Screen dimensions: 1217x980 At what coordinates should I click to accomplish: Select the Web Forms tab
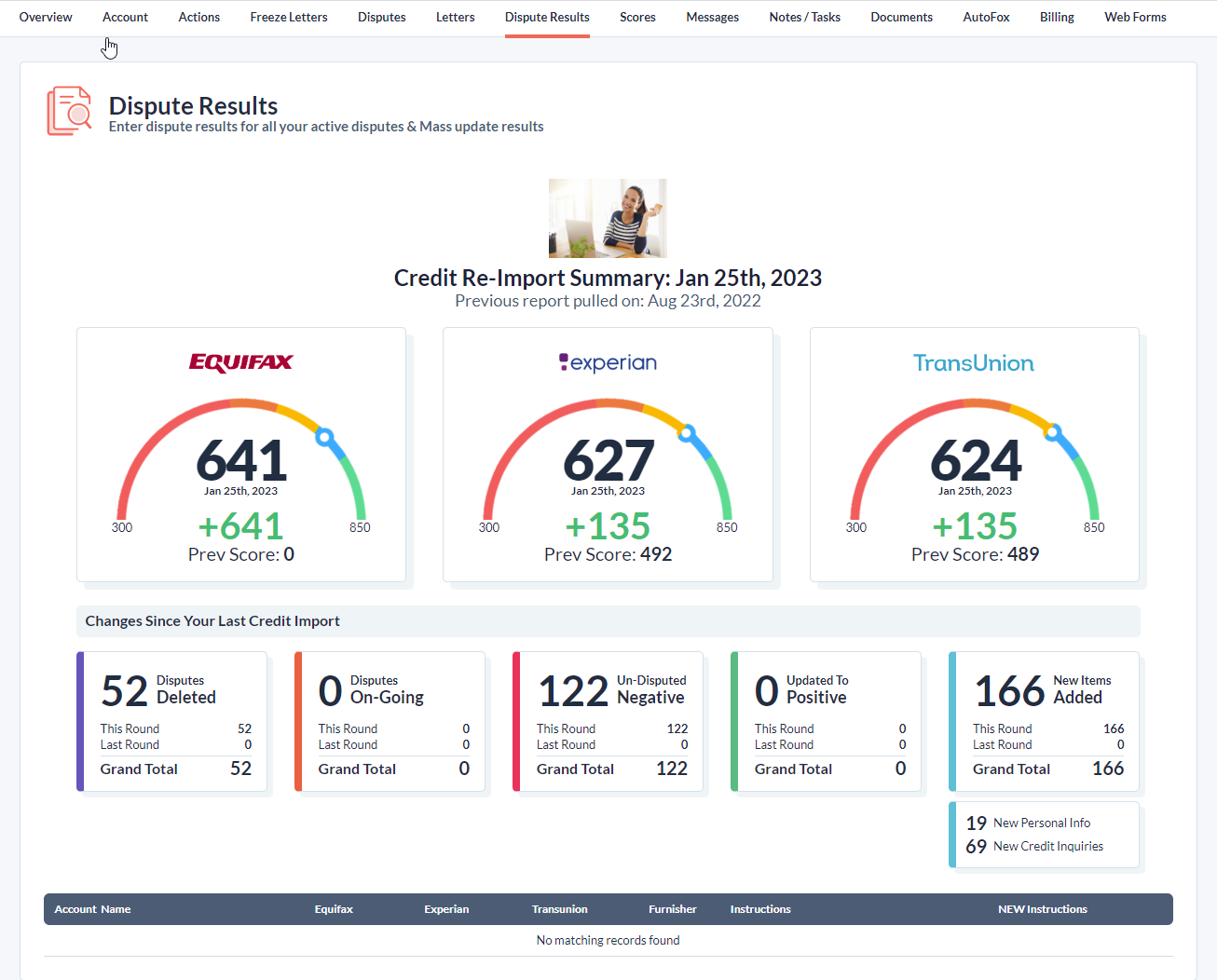(x=1135, y=17)
